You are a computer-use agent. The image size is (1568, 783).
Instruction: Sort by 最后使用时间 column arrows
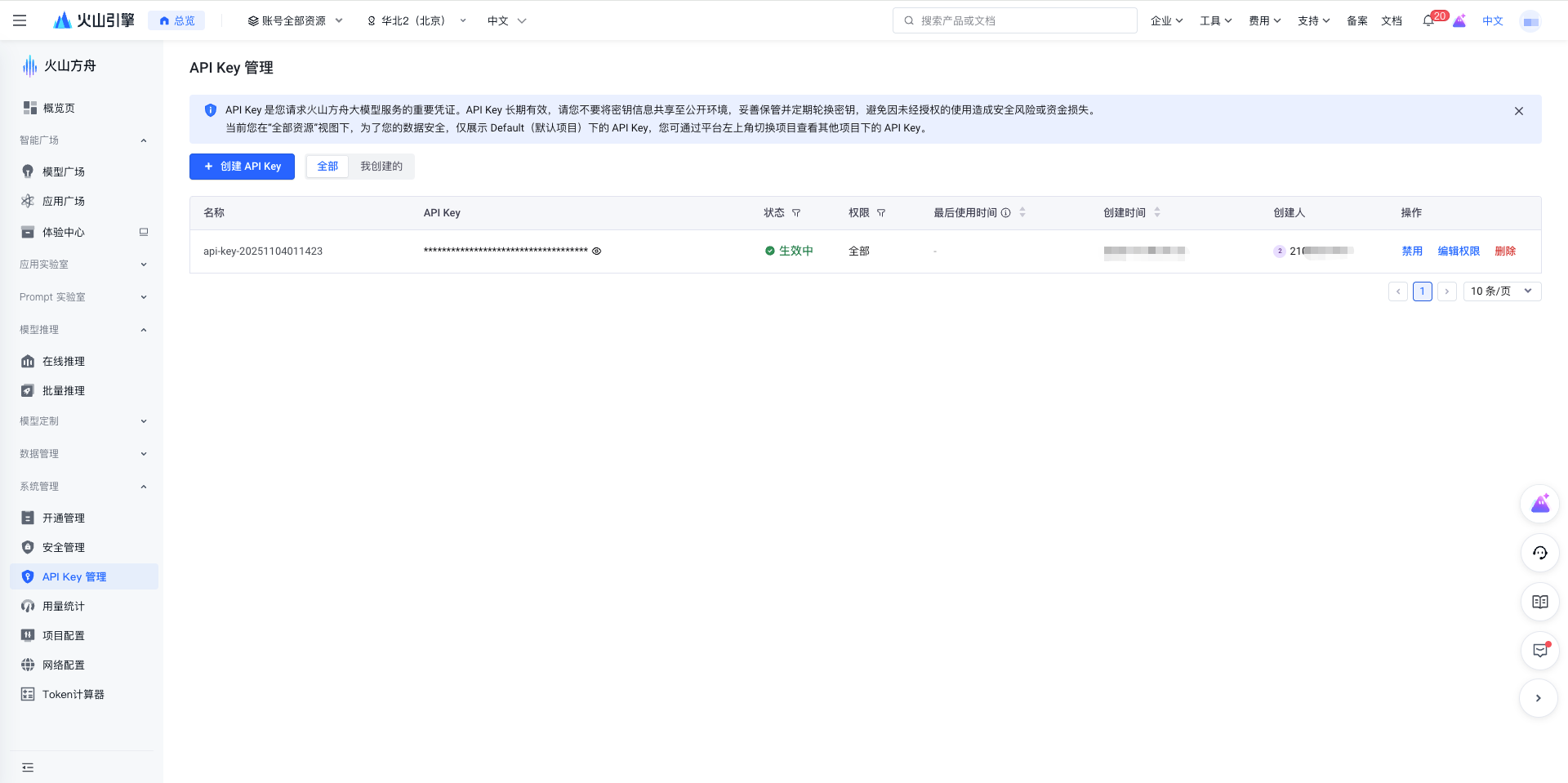(x=1022, y=212)
